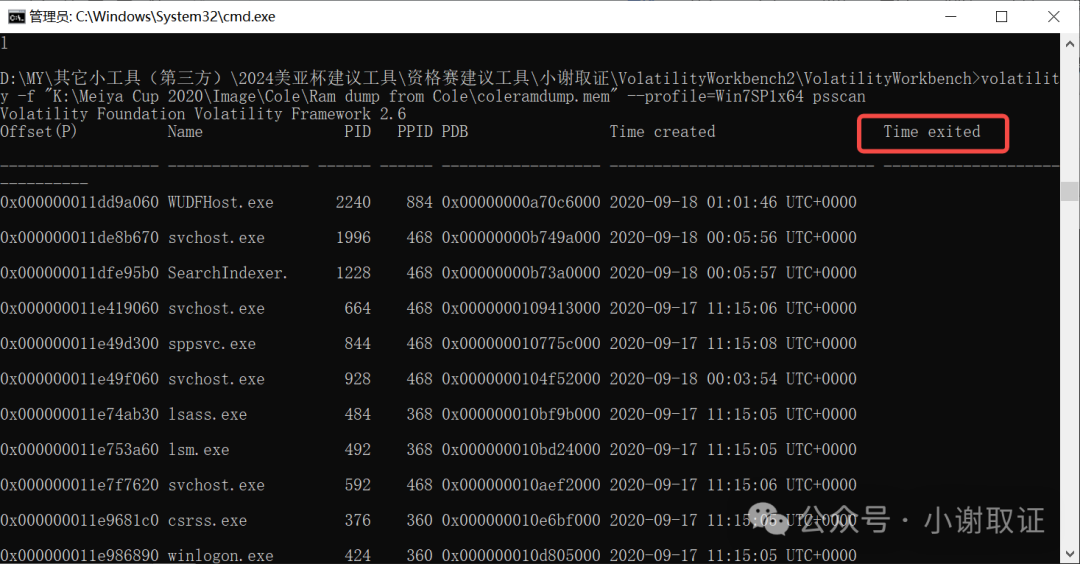
Task: Click PDB value '0x0000000109413000'
Action: point(521,309)
